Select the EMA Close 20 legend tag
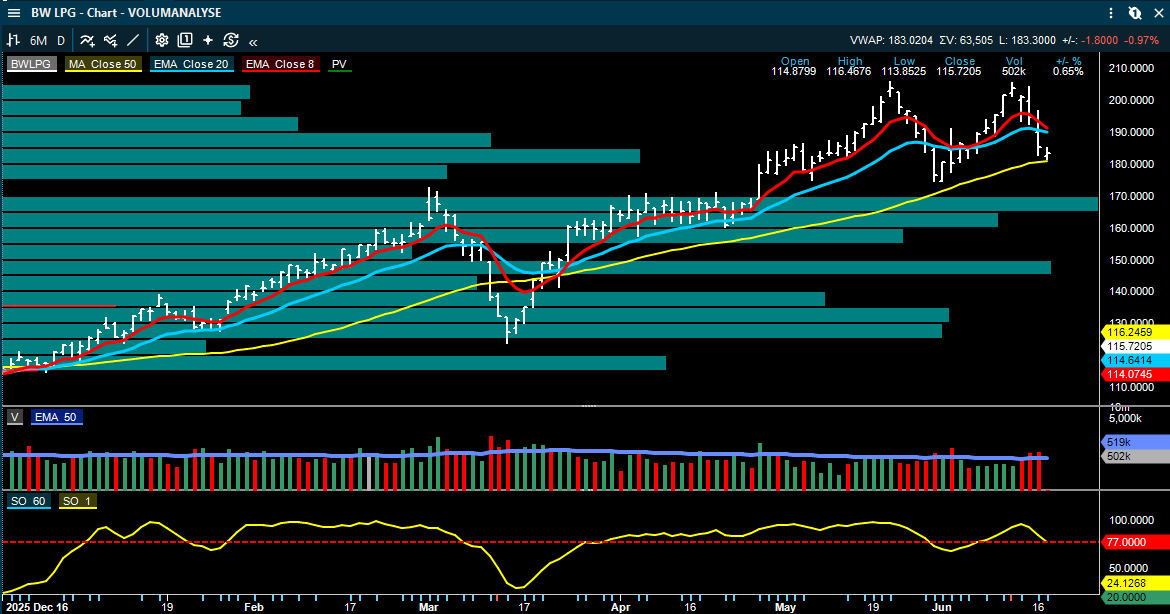1170x614 pixels. (191, 64)
